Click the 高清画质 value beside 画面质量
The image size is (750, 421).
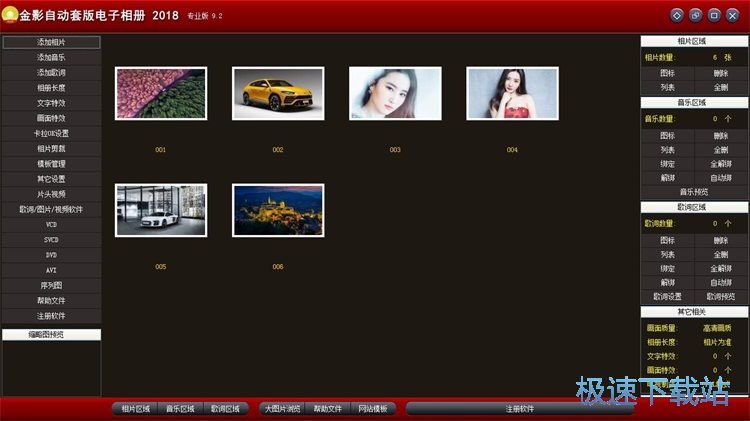717,328
